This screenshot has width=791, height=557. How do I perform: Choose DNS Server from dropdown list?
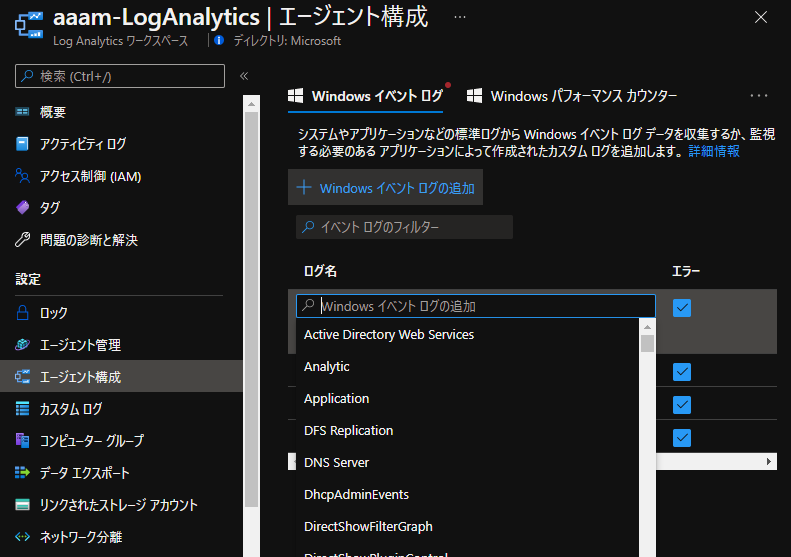(x=467, y=462)
